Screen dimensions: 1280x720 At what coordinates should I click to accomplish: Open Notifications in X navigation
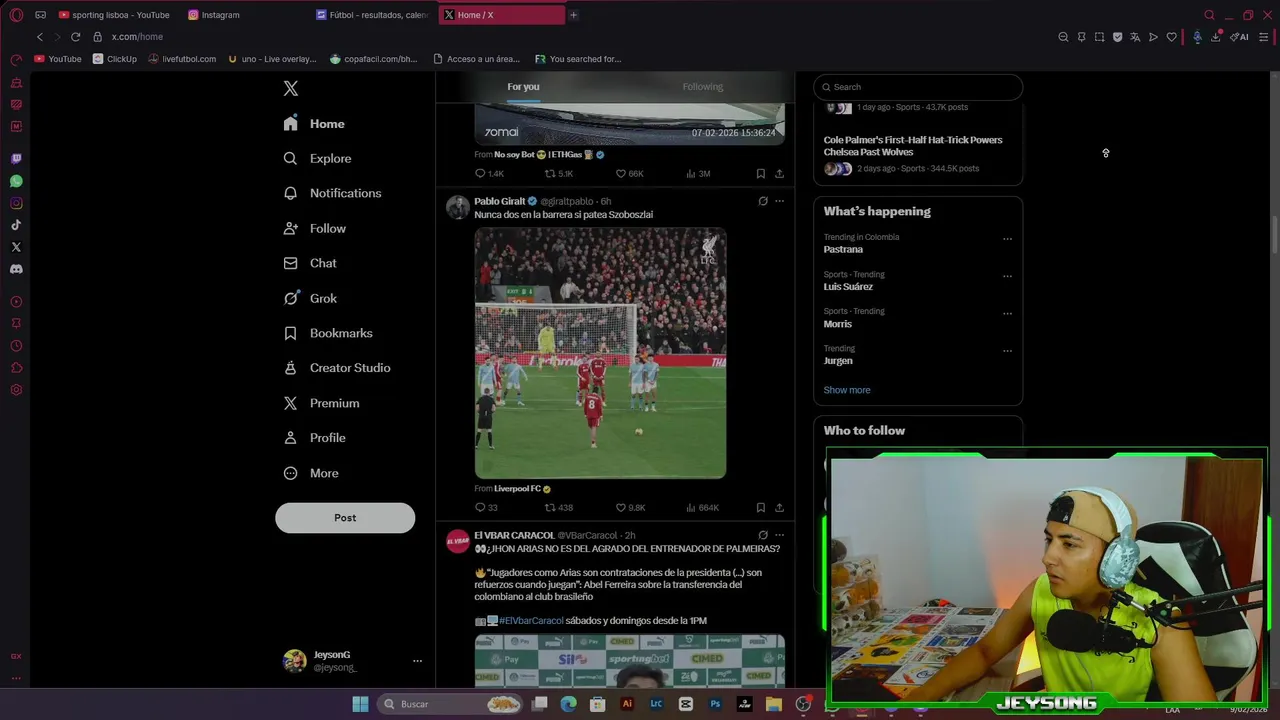(x=333, y=193)
